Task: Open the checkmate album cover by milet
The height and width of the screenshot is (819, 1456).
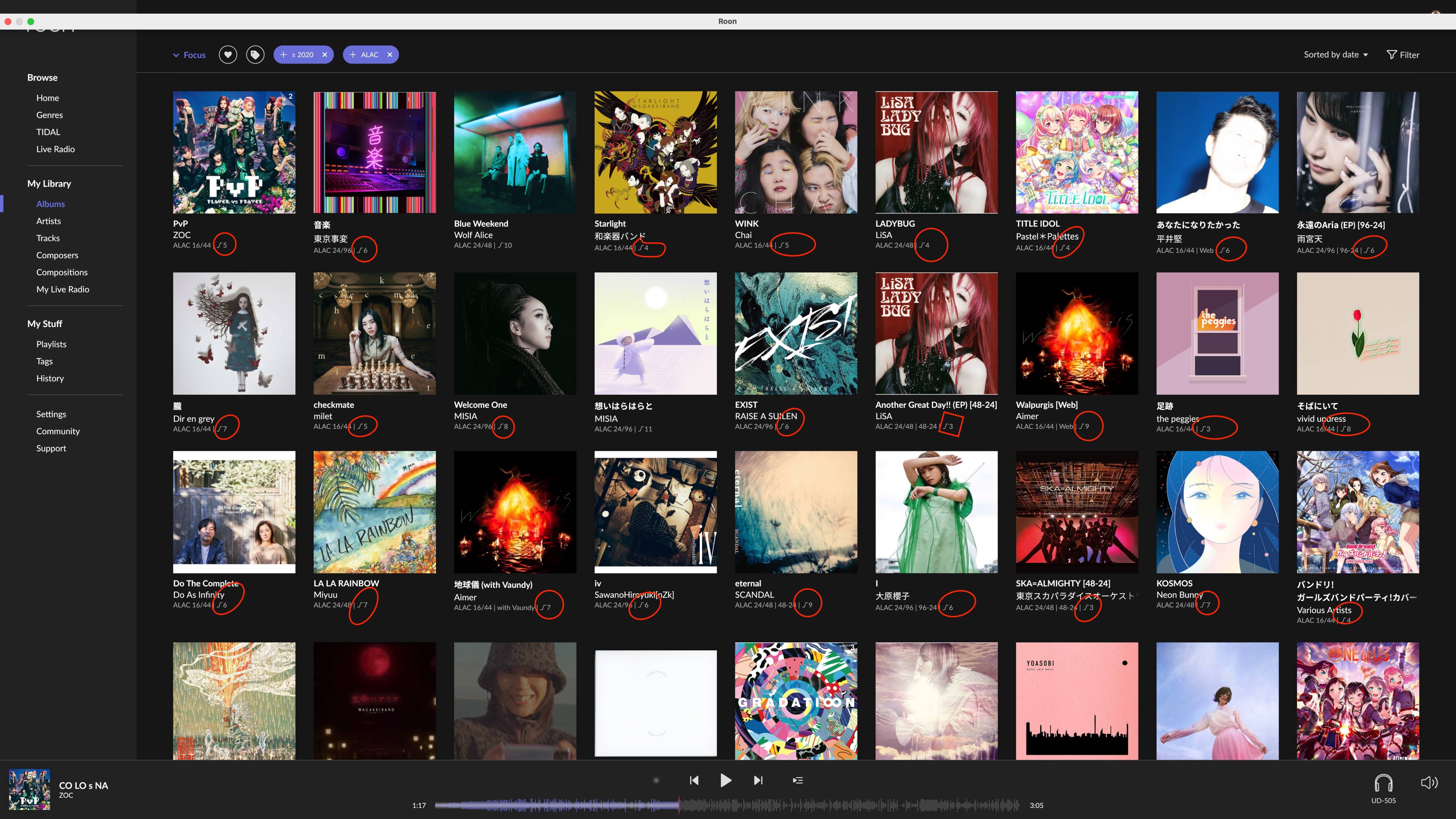Action: coord(375,333)
